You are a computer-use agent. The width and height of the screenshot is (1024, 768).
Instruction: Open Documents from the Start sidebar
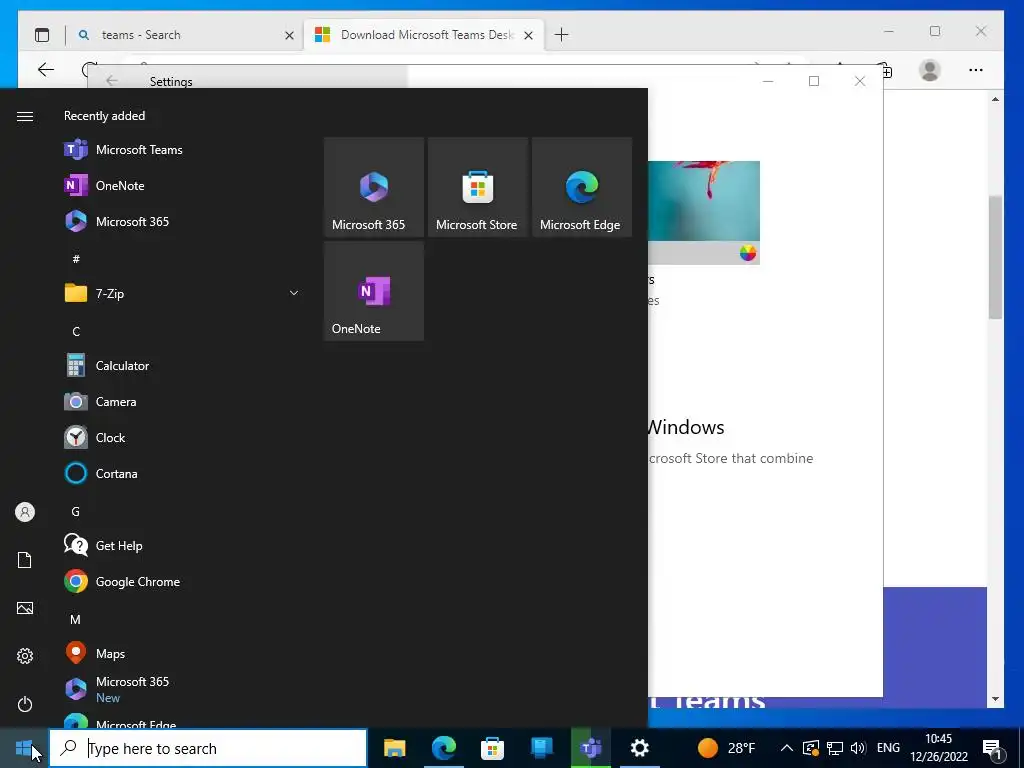[x=25, y=560]
